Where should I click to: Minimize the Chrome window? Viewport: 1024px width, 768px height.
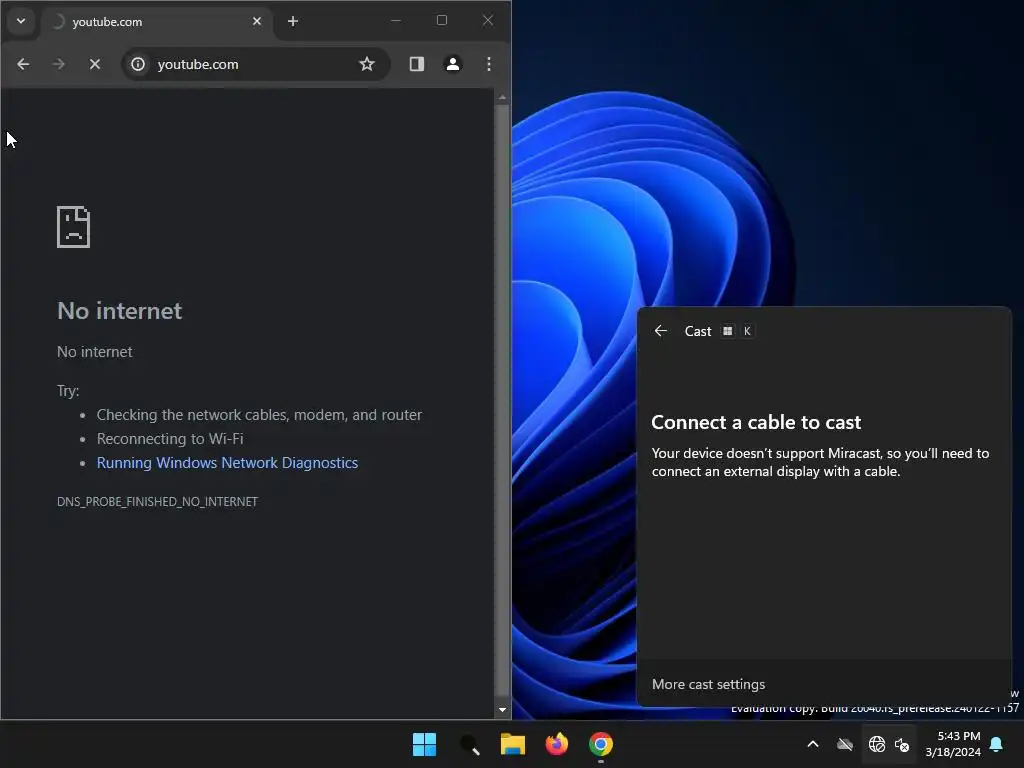(396, 21)
